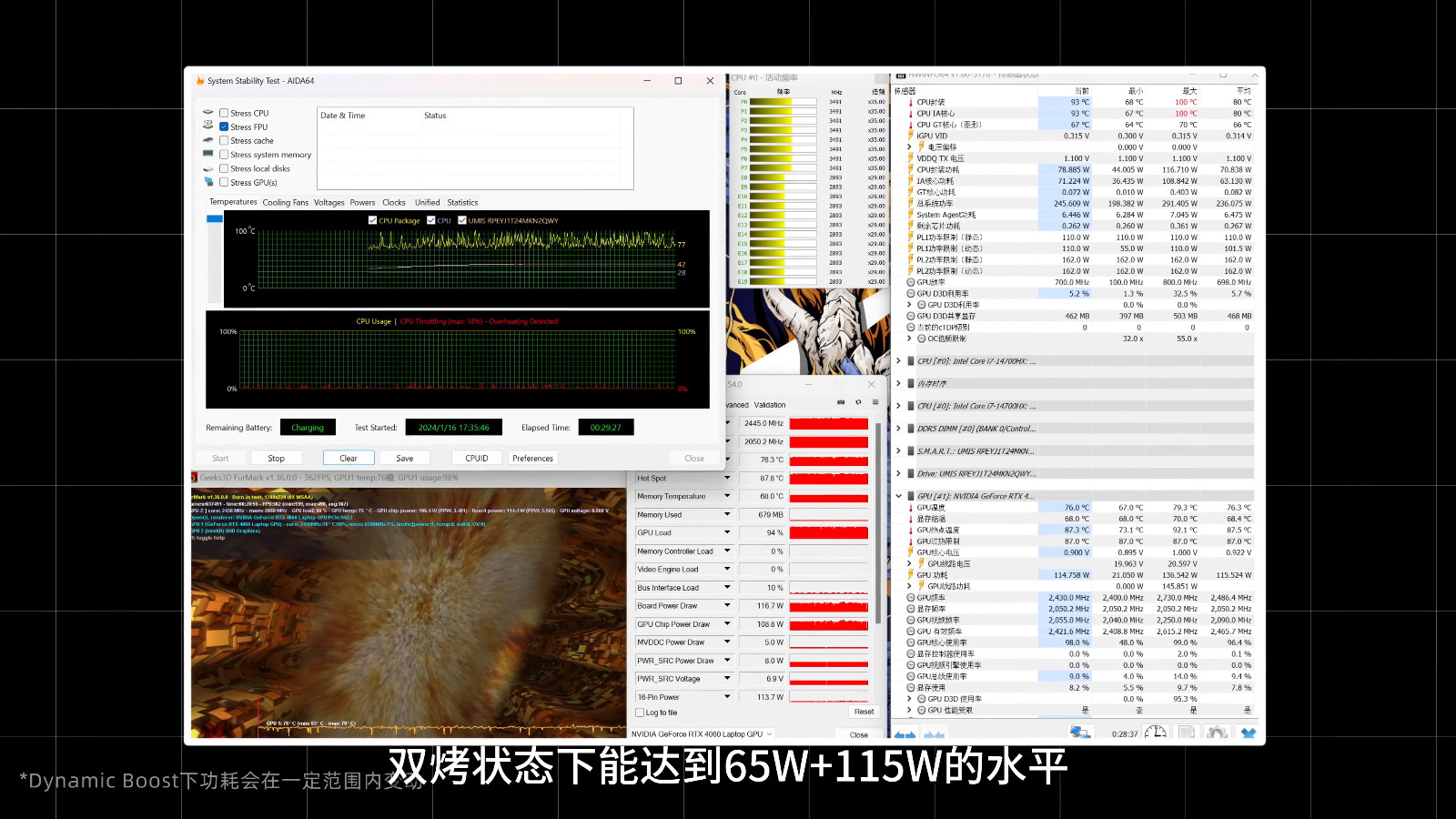Switch to Clocks tab
Viewport: 1456px width, 819px height.
(x=394, y=202)
